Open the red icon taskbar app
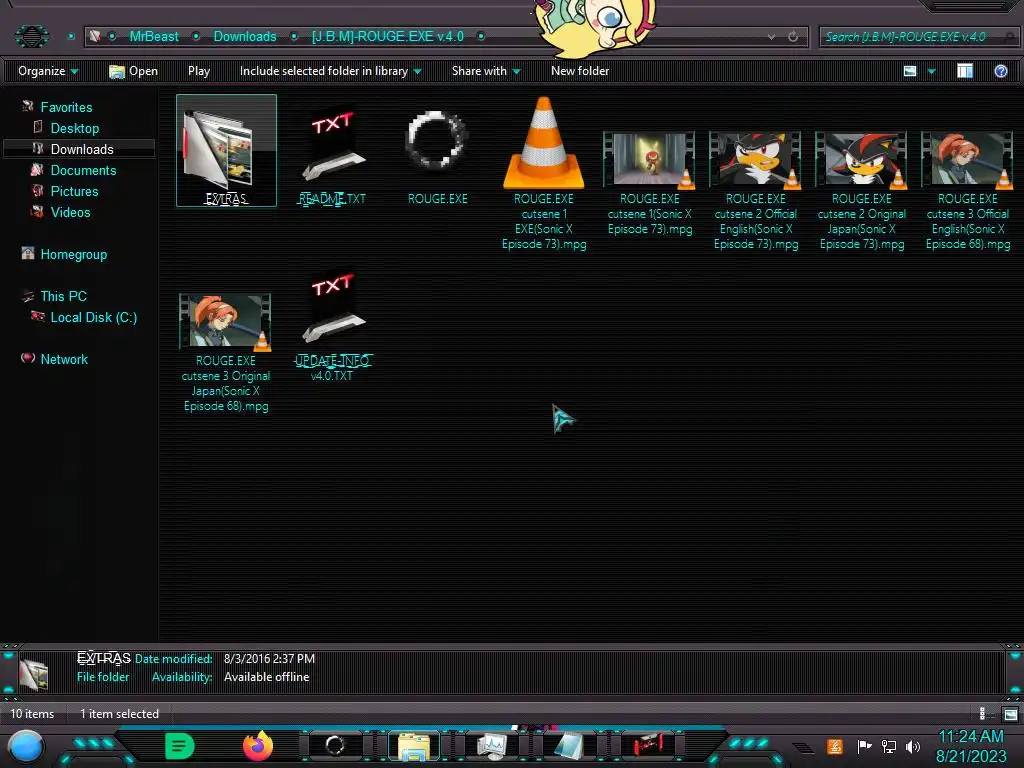The width and height of the screenshot is (1024, 768). pos(647,745)
